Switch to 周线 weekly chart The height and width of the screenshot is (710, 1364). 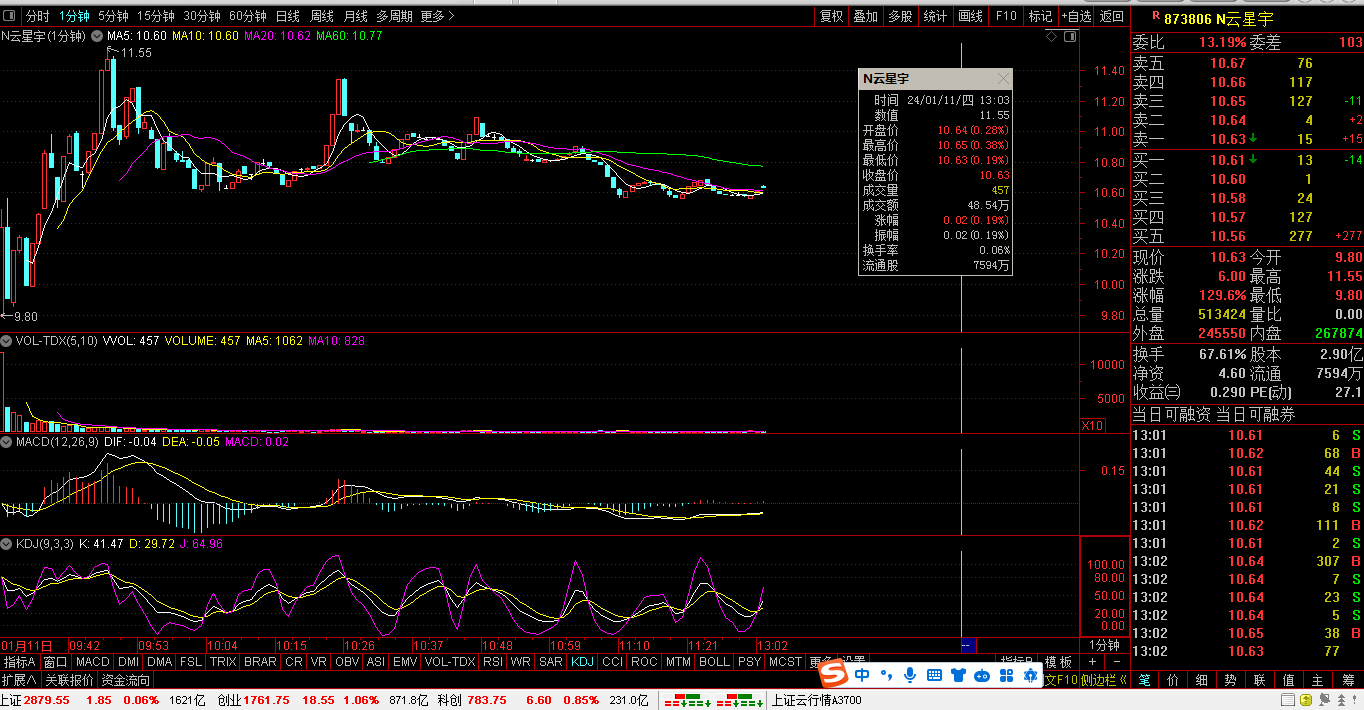(322, 16)
